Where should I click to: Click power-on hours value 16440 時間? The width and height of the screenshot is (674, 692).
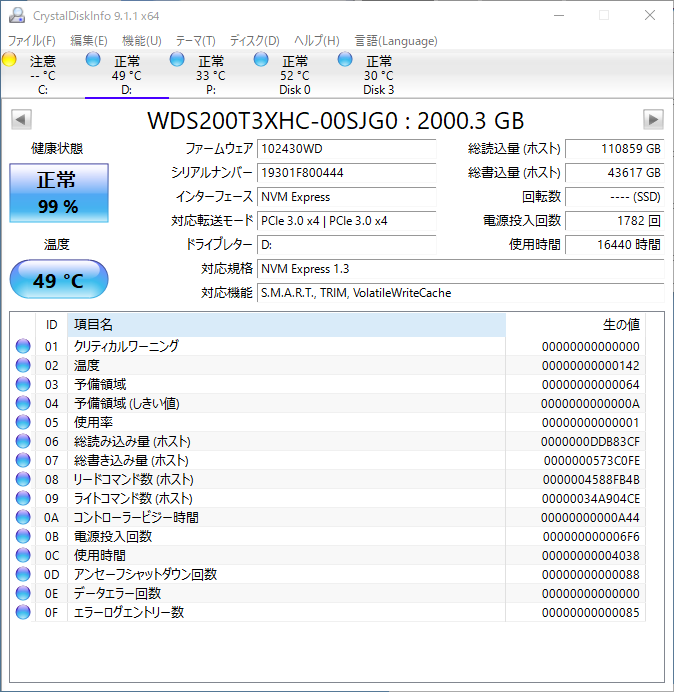(614, 244)
